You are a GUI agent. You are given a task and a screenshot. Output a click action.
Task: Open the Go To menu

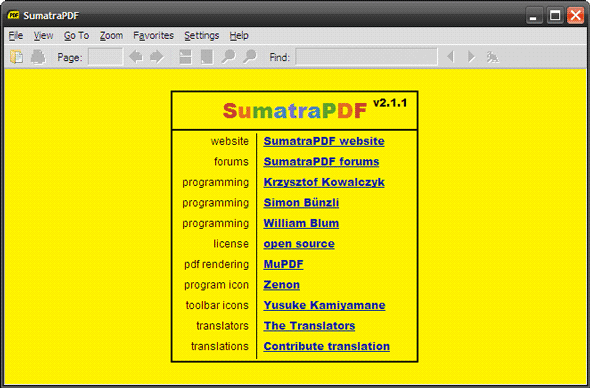[x=76, y=36]
